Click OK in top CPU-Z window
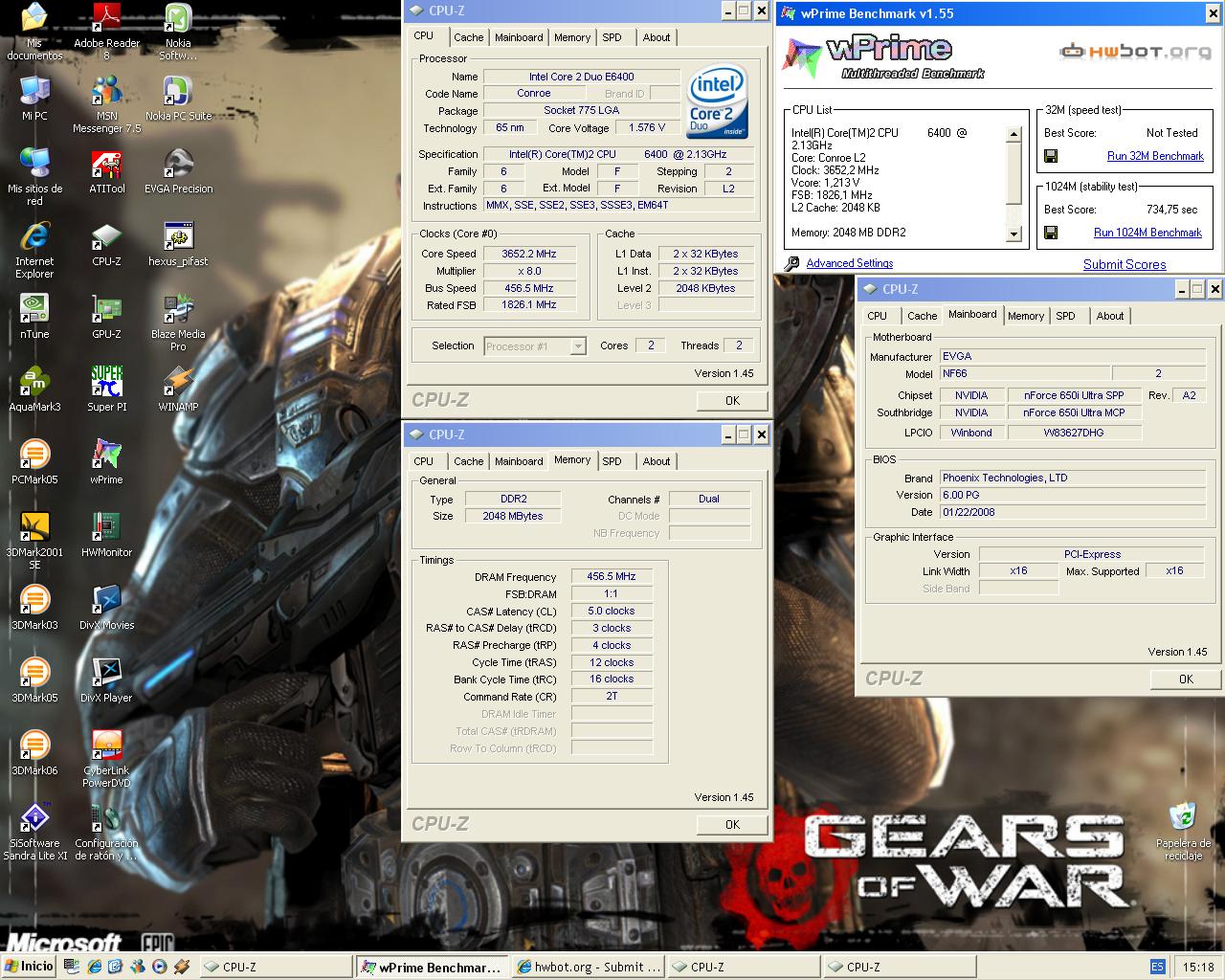Screen dimensions: 1225x980 (x=732, y=401)
